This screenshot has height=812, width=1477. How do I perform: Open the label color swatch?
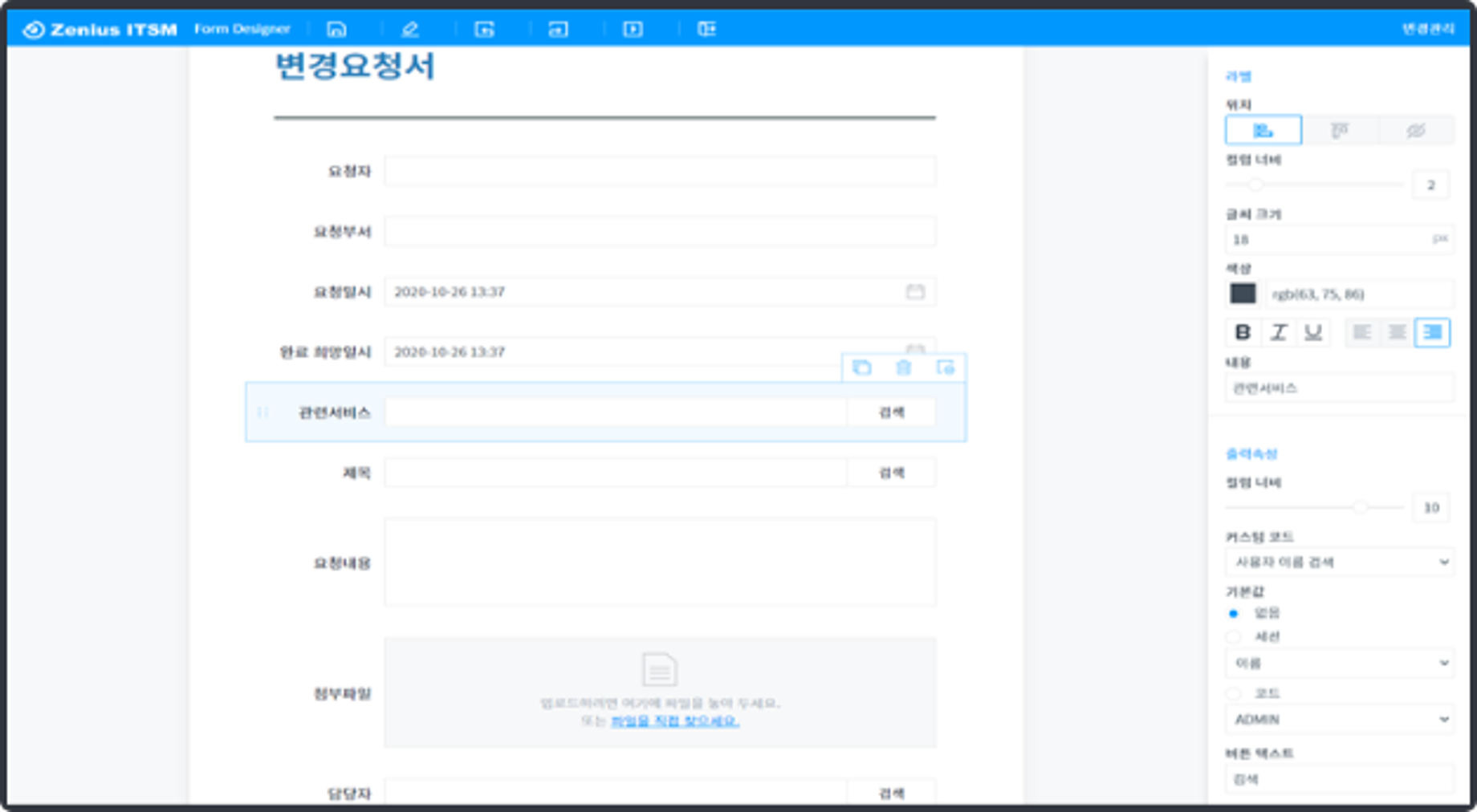(1243, 294)
